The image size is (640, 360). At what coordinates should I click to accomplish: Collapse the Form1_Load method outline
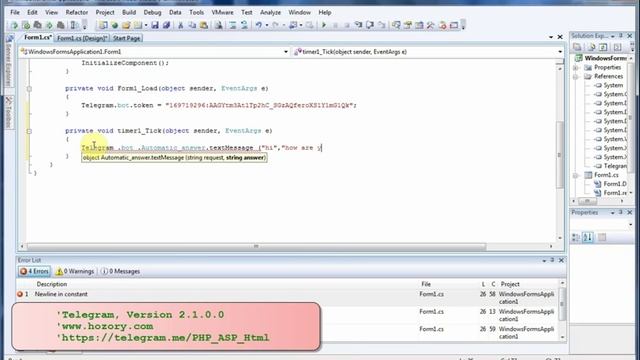(29, 89)
